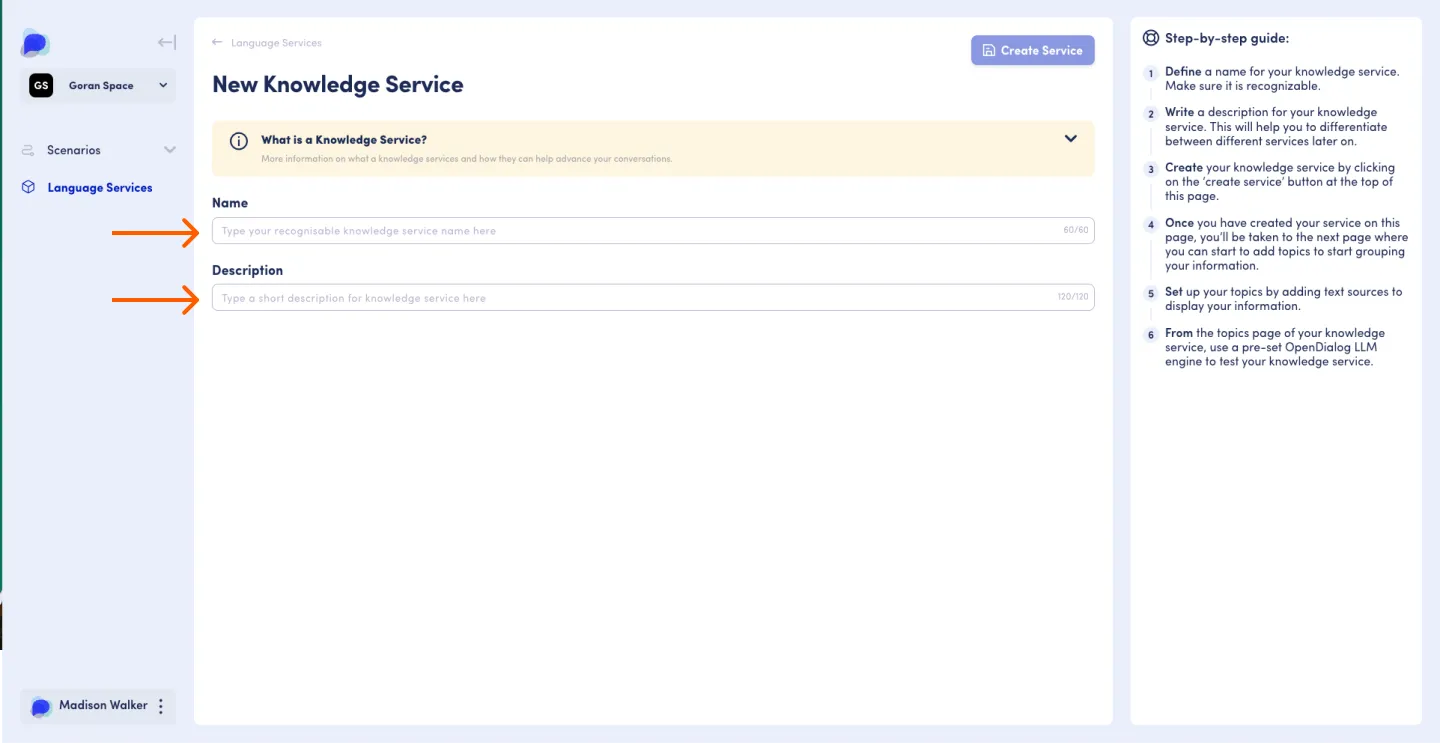Click guide step 3 Create your knowledge service
This screenshot has width=1440, height=743.
pos(1280,182)
